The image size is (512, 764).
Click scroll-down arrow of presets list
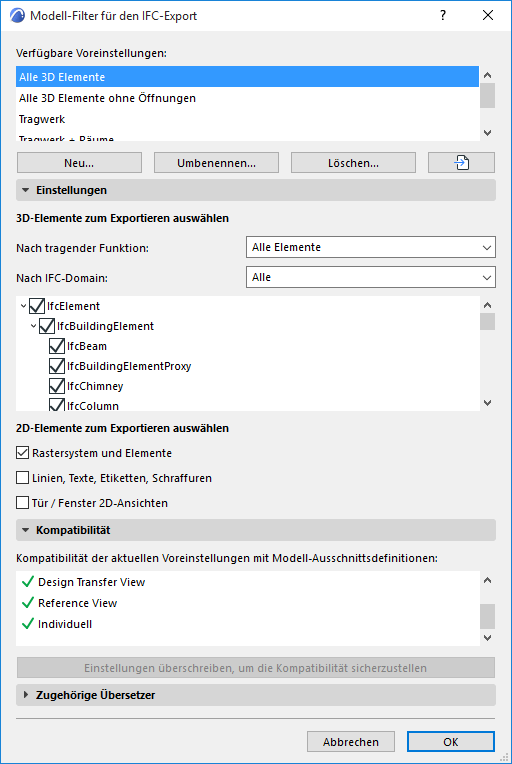488,133
